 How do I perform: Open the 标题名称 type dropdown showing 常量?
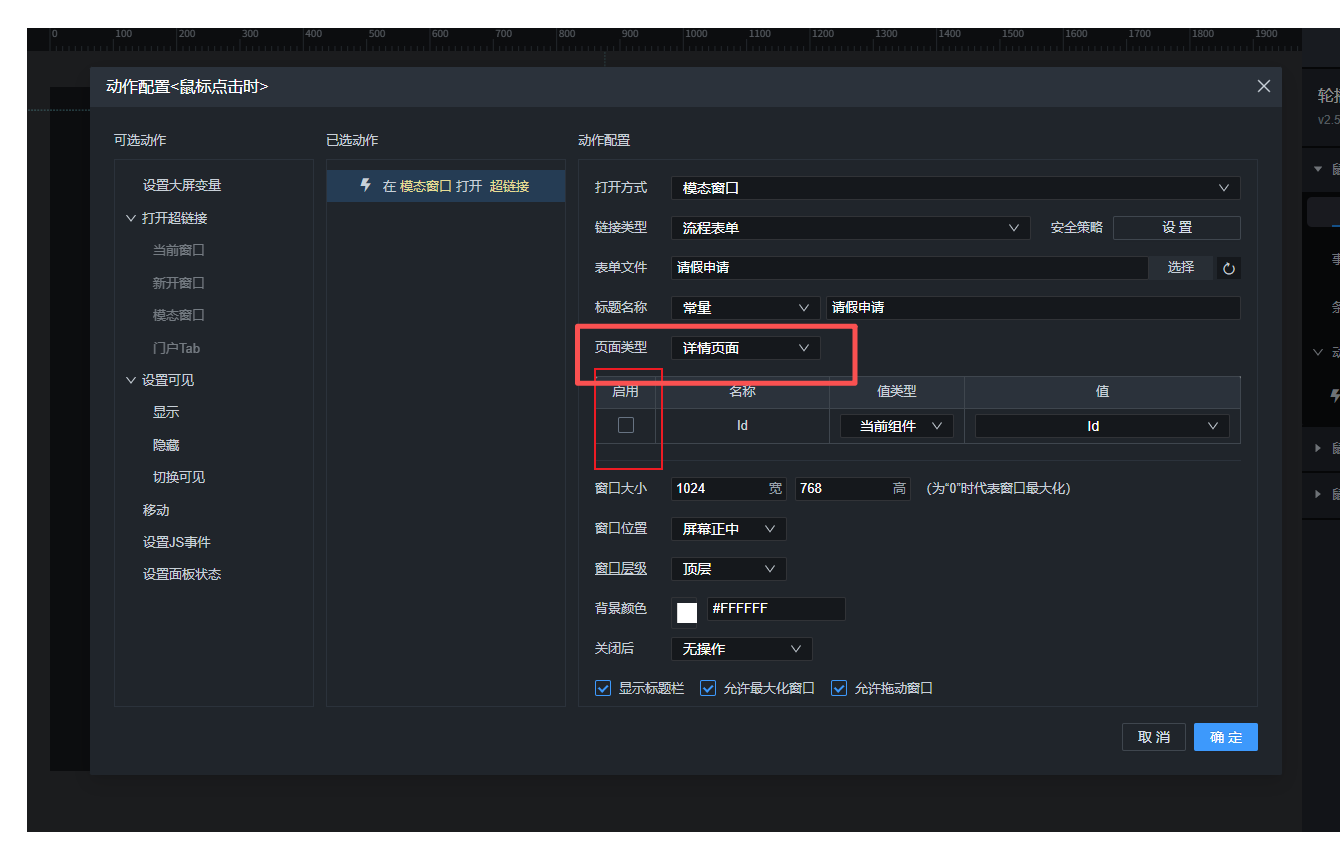[x=745, y=308]
